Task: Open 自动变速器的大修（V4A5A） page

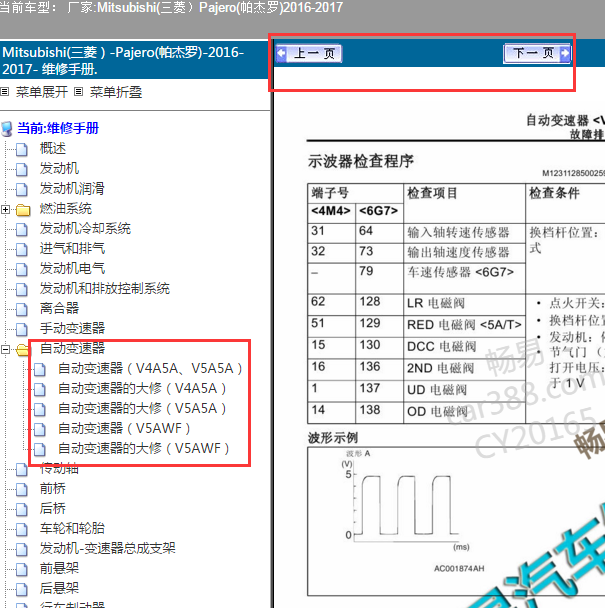Action: pyautogui.click(x=142, y=389)
